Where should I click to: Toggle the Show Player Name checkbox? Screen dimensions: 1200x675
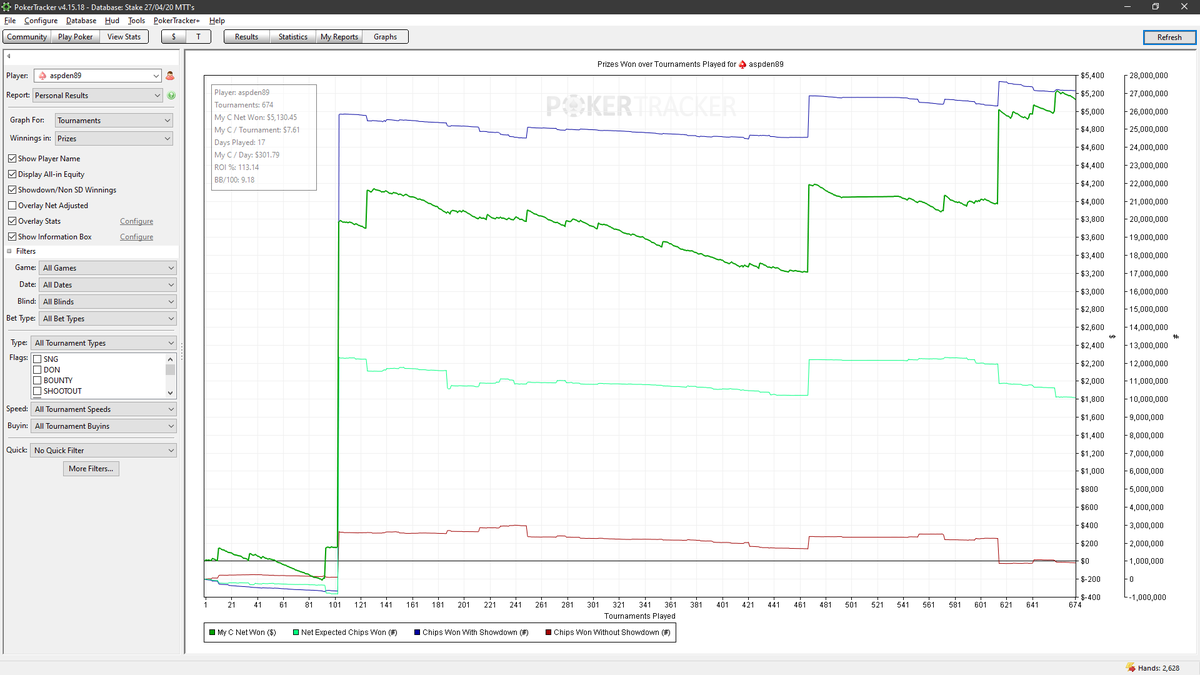[x=12, y=158]
